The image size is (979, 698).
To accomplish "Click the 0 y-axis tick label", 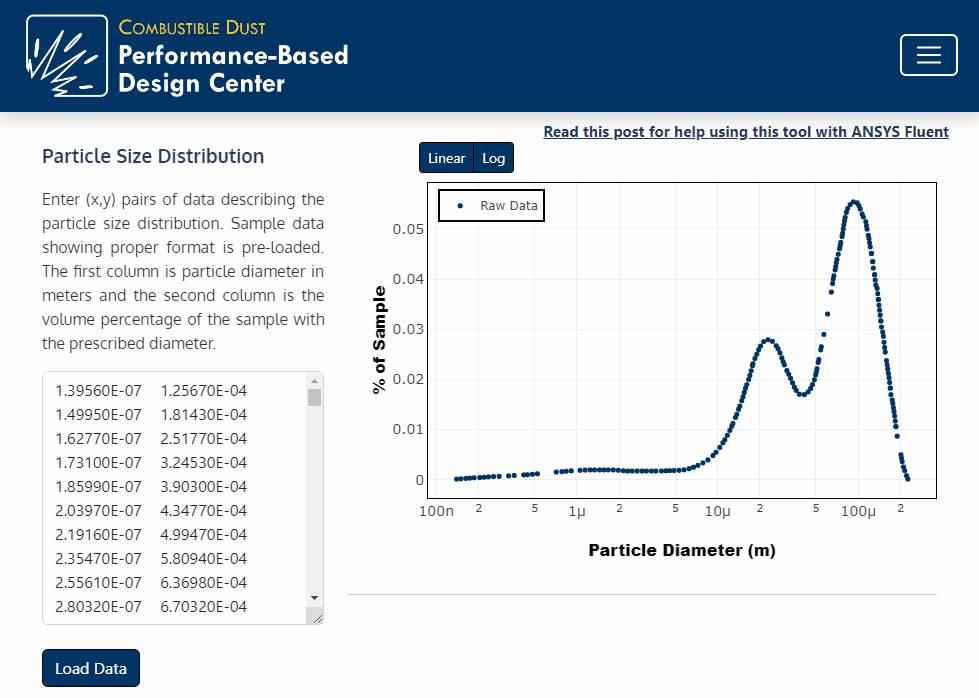I will (420, 480).
